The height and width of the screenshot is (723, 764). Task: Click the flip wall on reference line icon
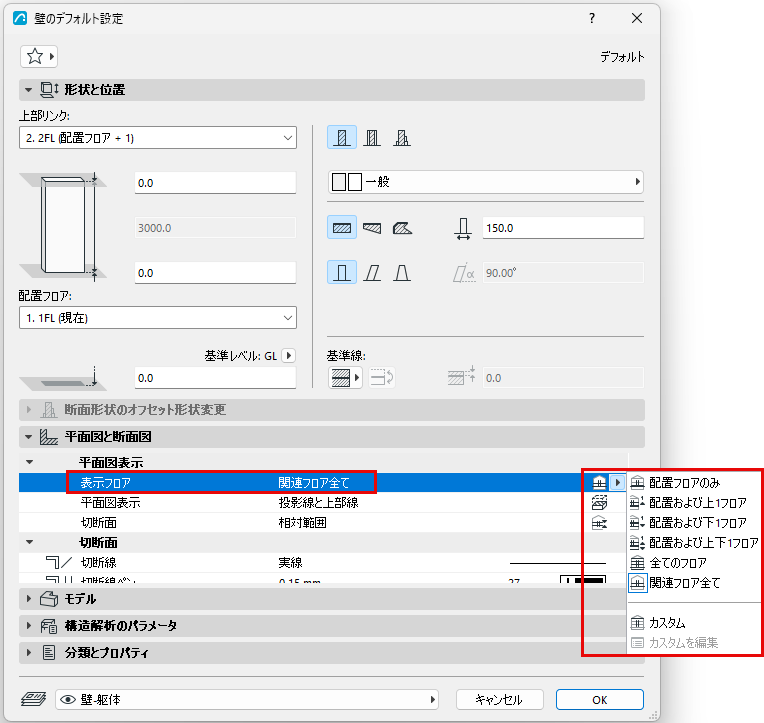coord(382,378)
